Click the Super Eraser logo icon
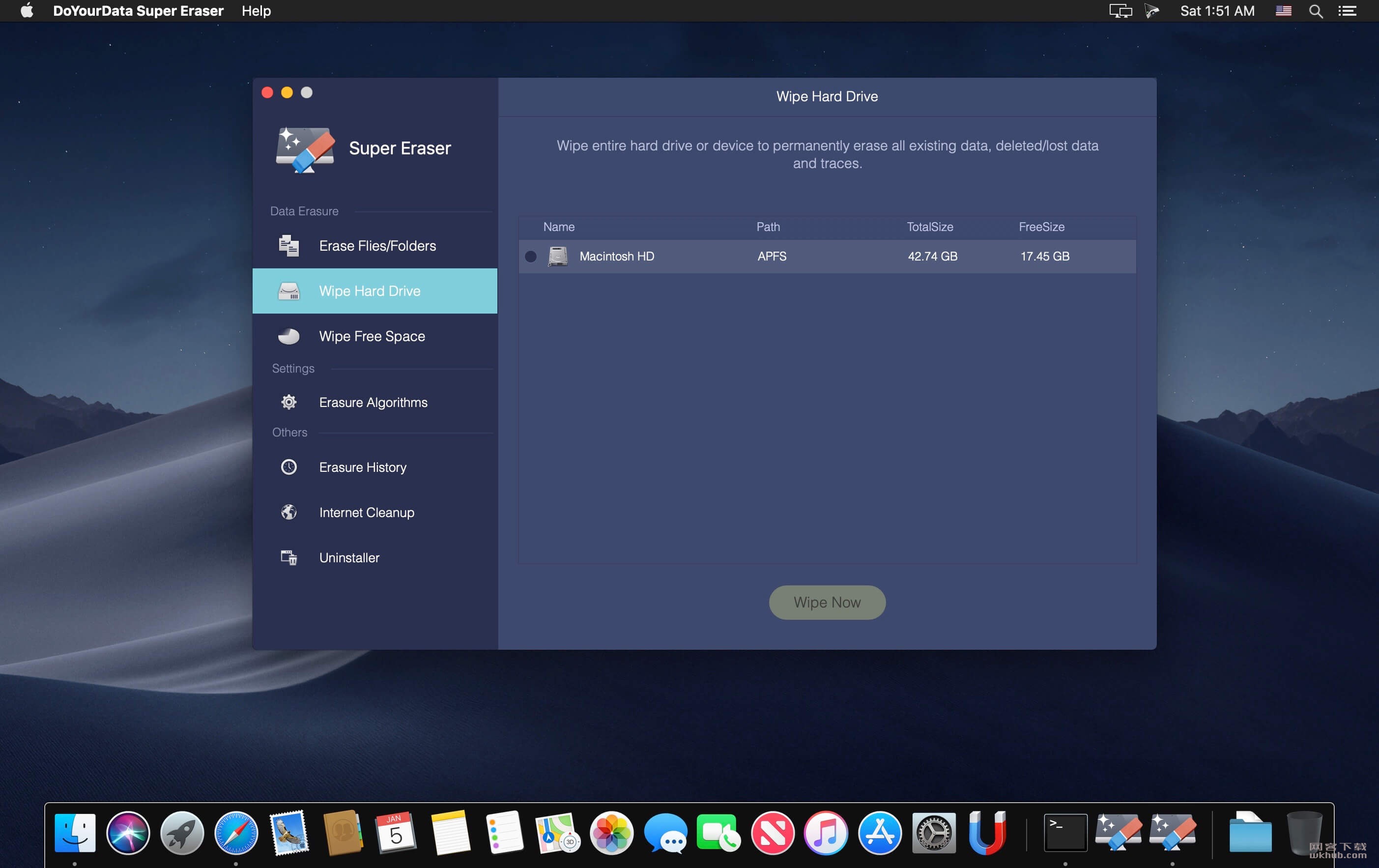 [305, 149]
